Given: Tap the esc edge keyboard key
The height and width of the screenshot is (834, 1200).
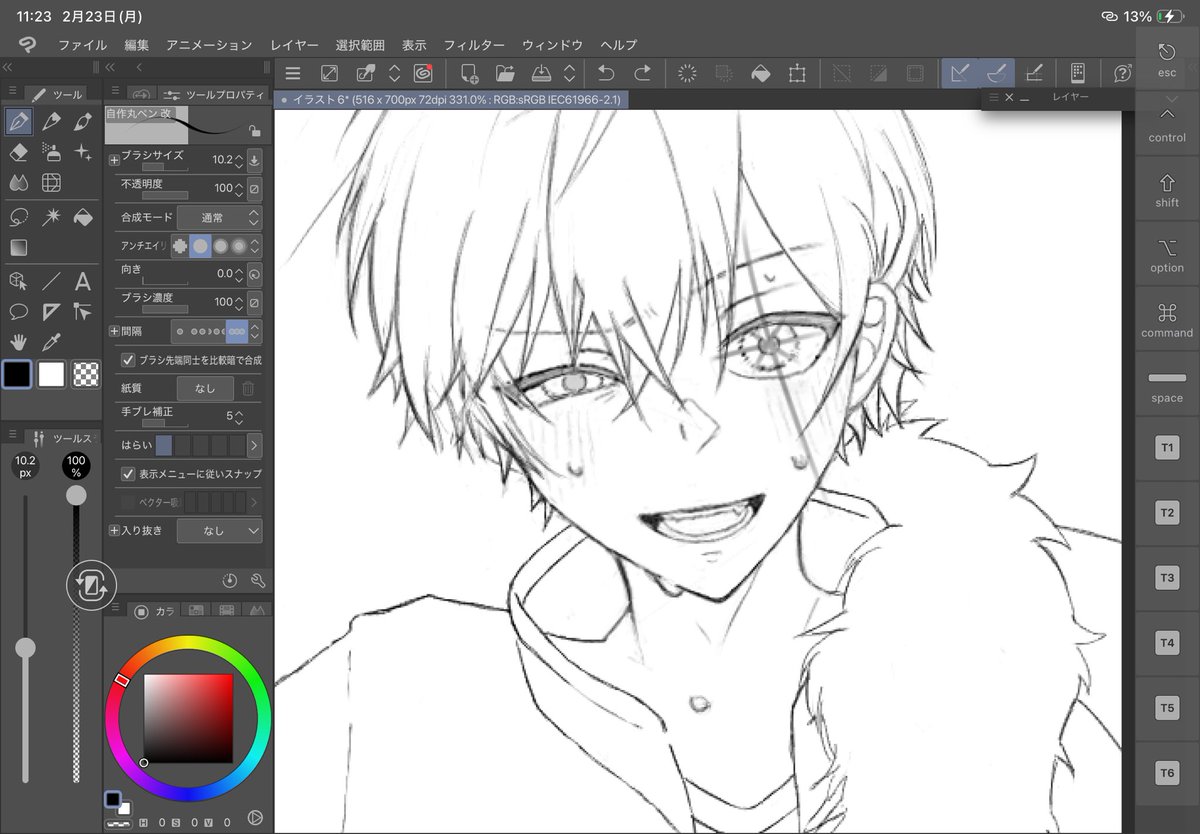Looking at the screenshot, I should pos(1167,60).
